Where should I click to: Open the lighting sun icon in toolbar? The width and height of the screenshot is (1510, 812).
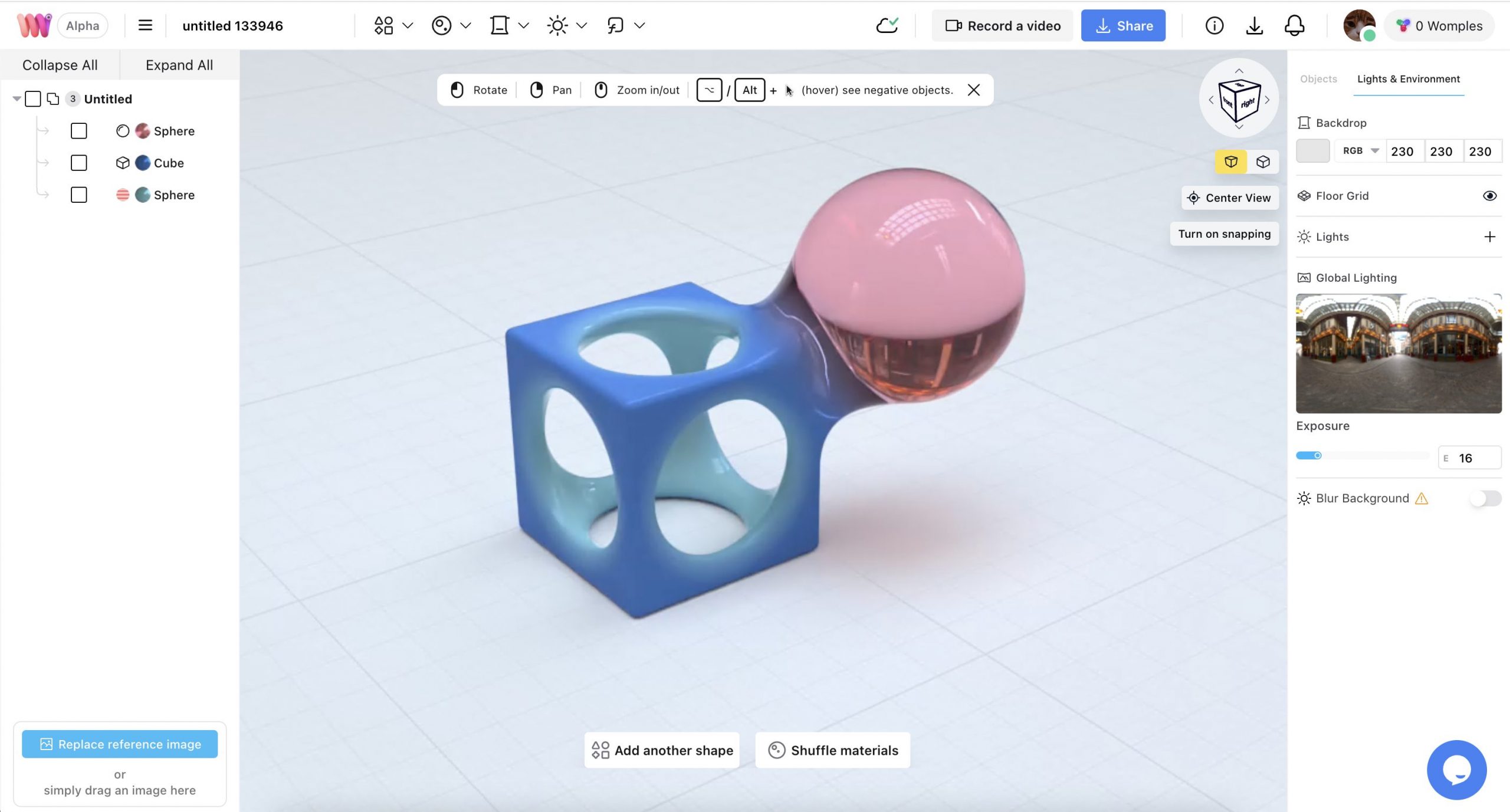coord(557,25)
